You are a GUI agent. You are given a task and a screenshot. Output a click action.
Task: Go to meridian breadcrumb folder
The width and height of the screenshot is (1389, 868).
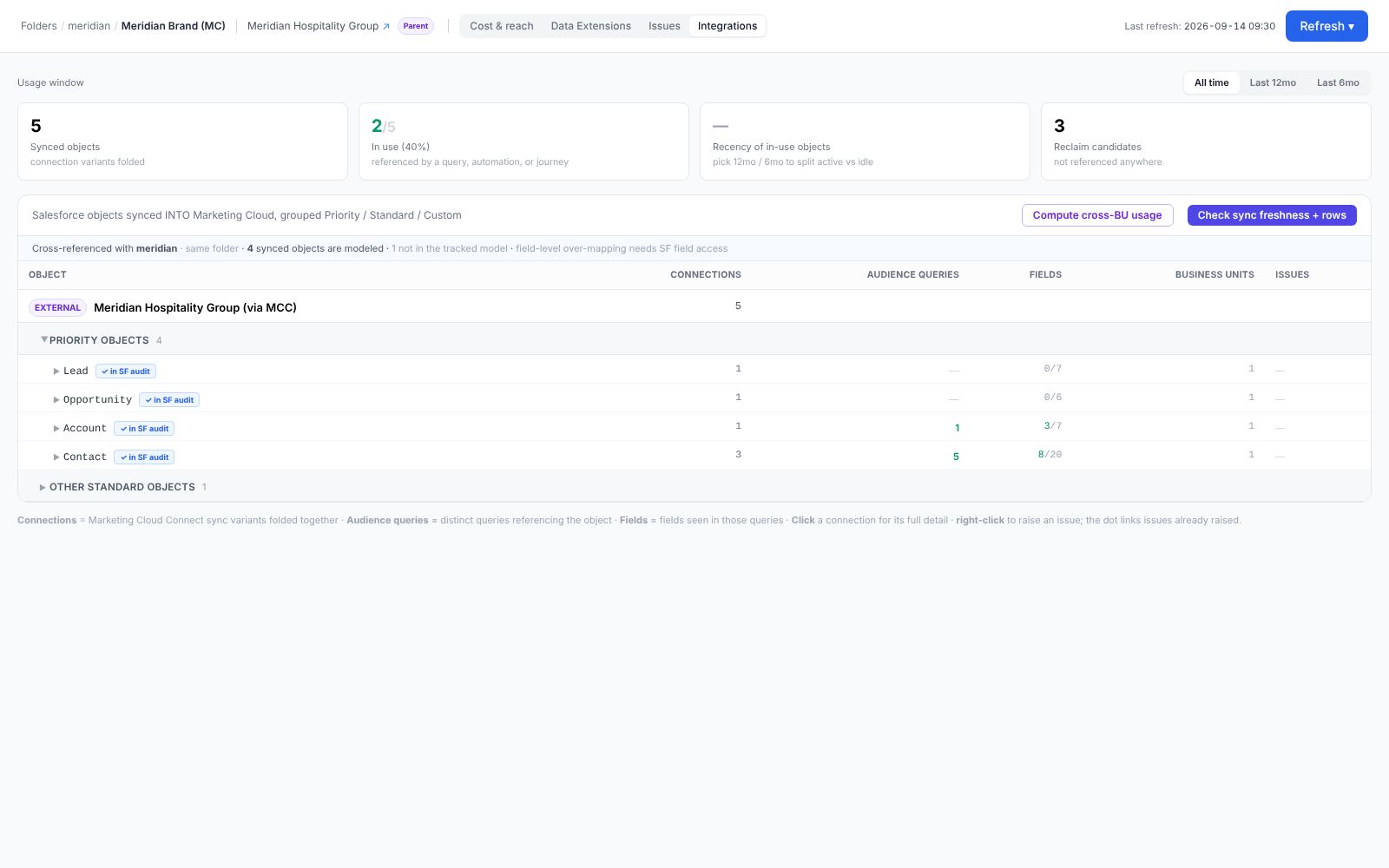tap(89, 26)
